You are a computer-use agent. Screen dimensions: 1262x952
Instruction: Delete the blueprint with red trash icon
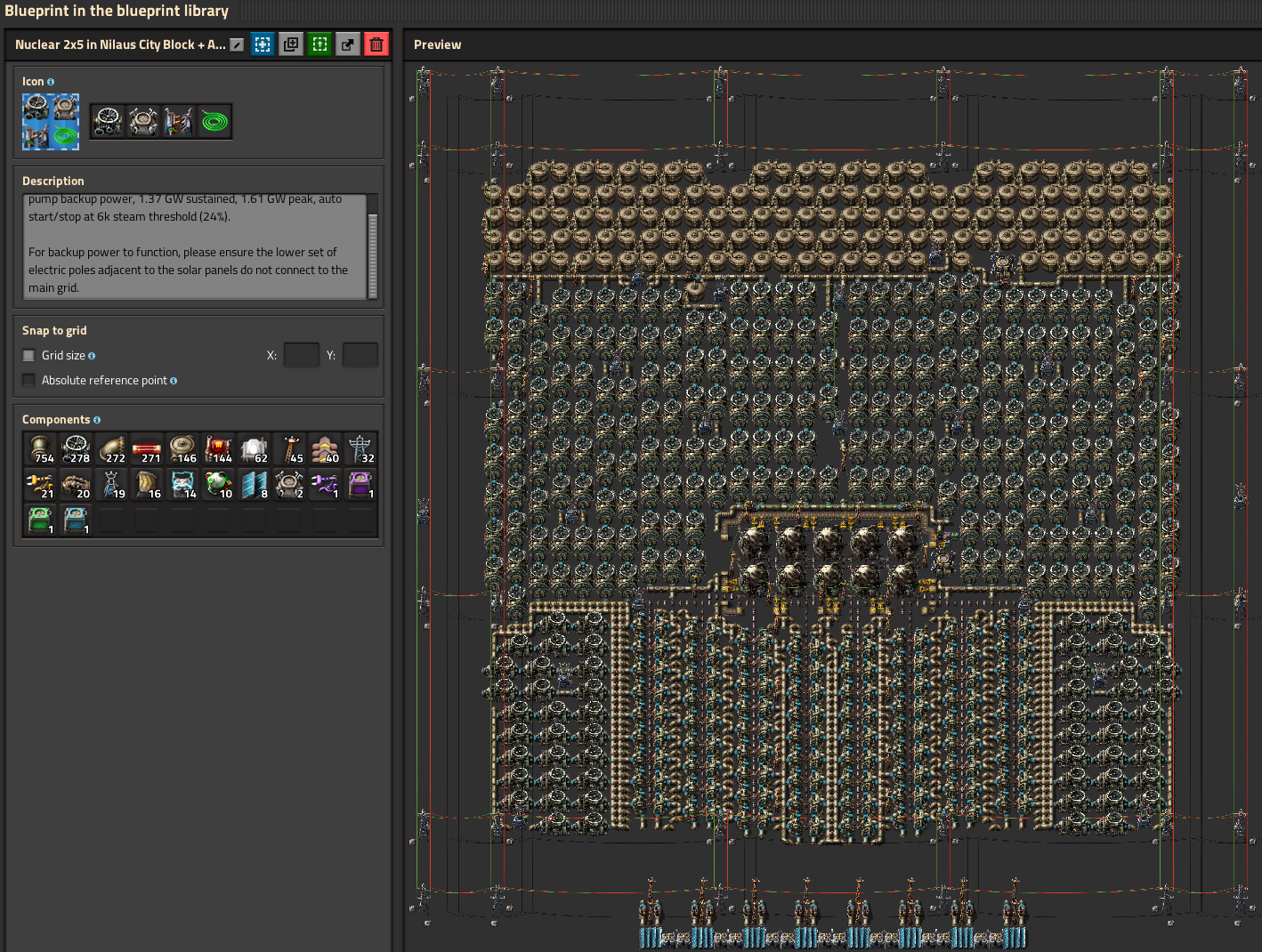(376, 44)
